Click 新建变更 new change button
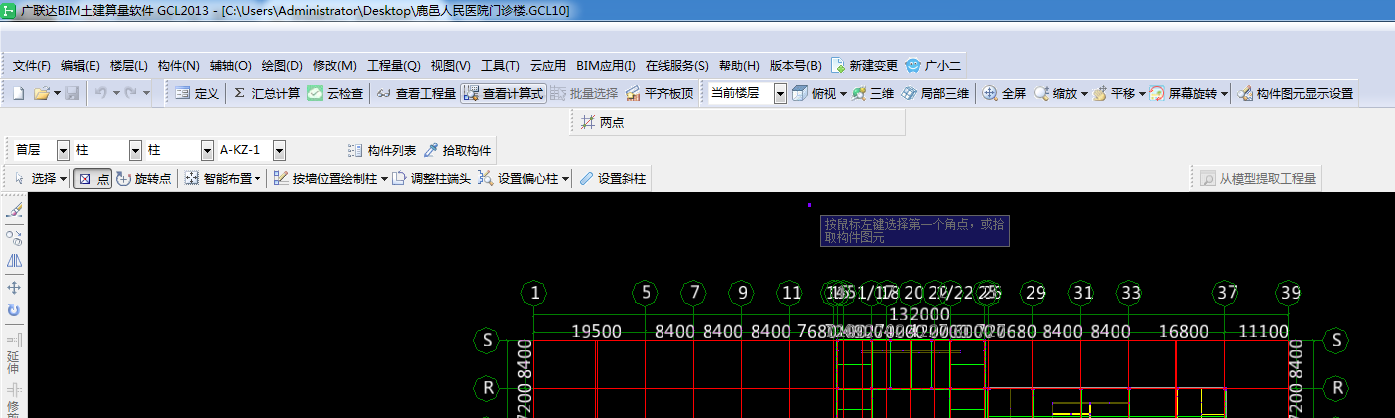Viewport: 1395px width, 418px height. point(865,66)
